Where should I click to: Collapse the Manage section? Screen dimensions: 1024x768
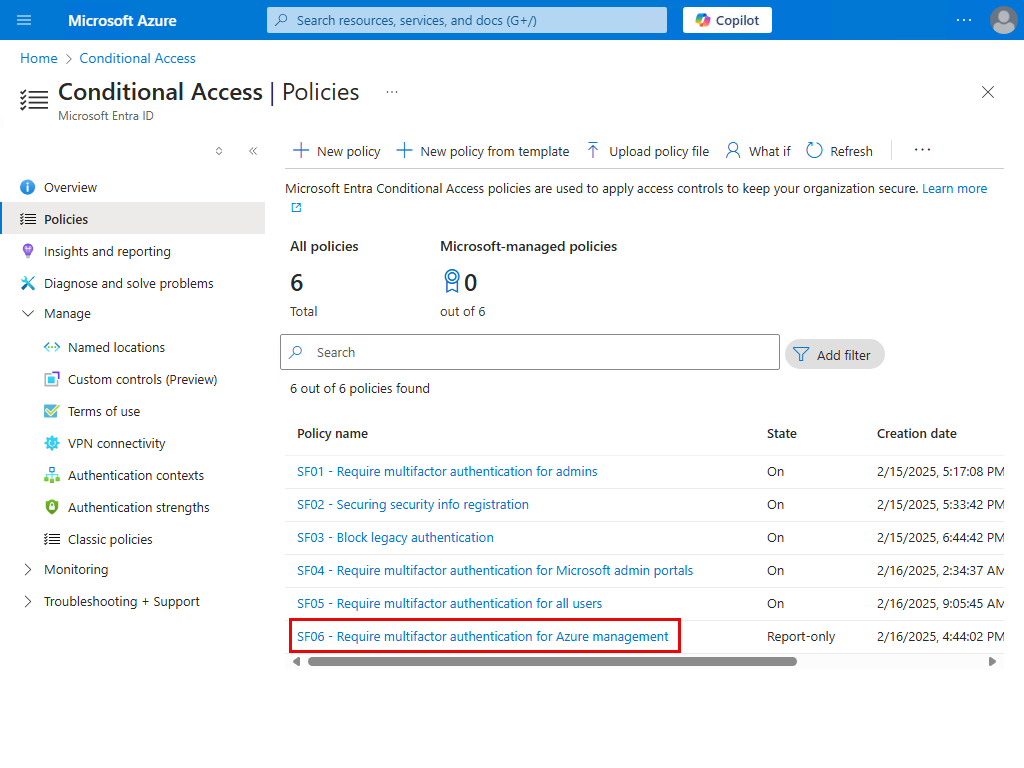27,313
